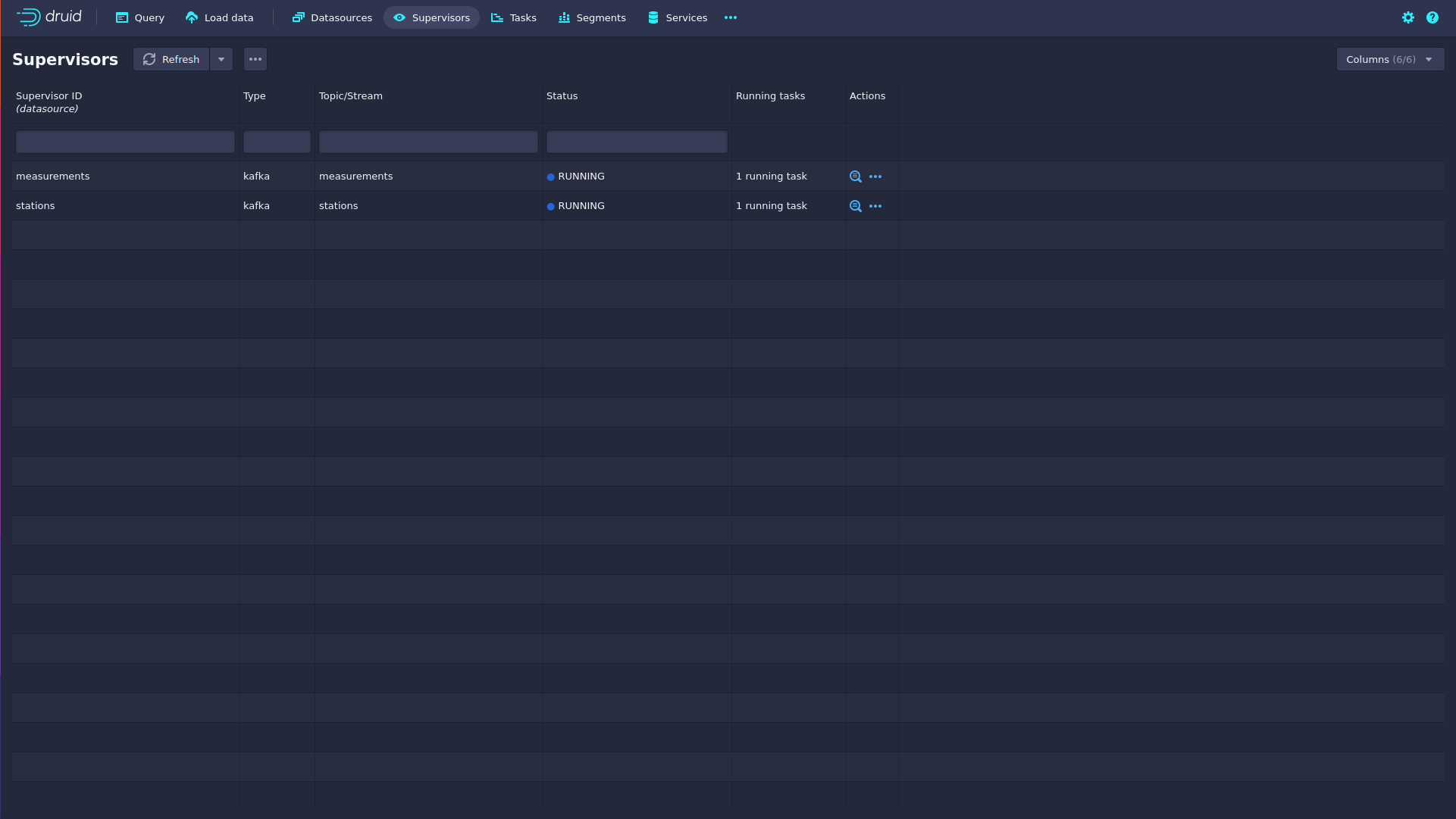Image resolution: width=1456 pixels, height=819 pixels.
Task: Open magnifier detail icon for measurements supervisor
Action: pos(855,177)
